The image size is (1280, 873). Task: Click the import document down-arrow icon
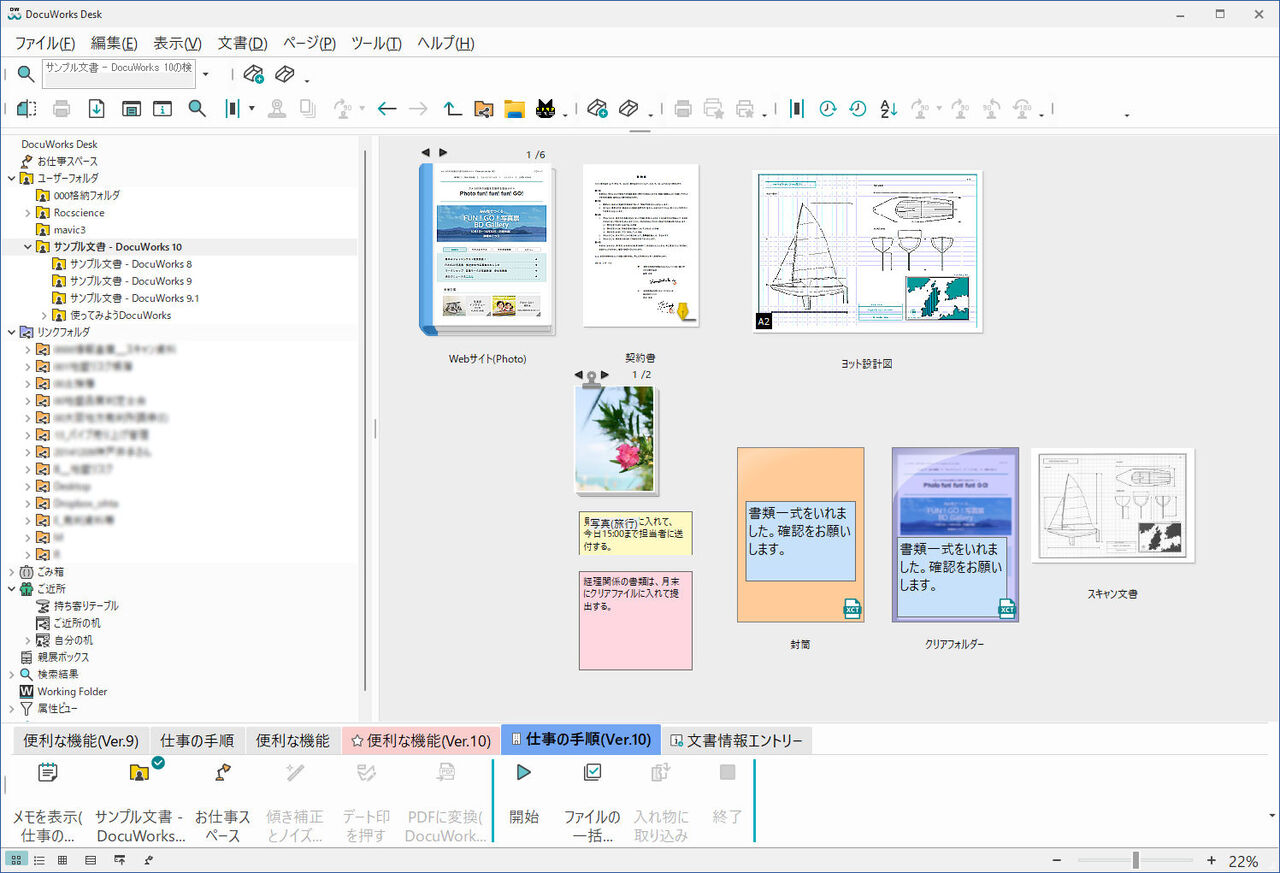tap(96, 108)
